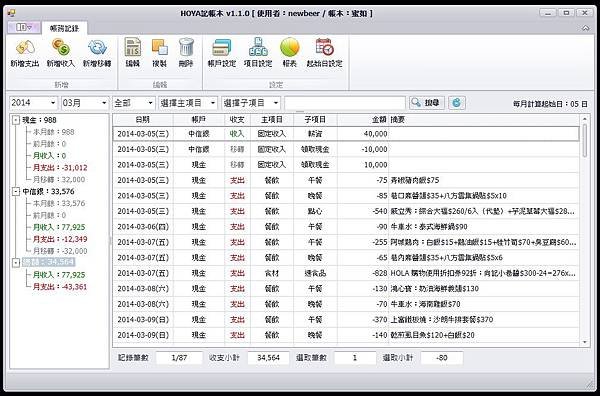Viewport: 600px width, 396px height.
Task: Sort by the 主項目 column header
Action: point(272,120)
